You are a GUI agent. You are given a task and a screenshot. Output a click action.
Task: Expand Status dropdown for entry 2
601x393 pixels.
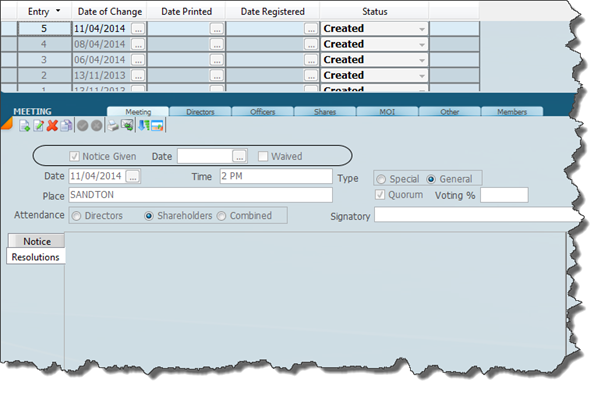click(422, 76)
